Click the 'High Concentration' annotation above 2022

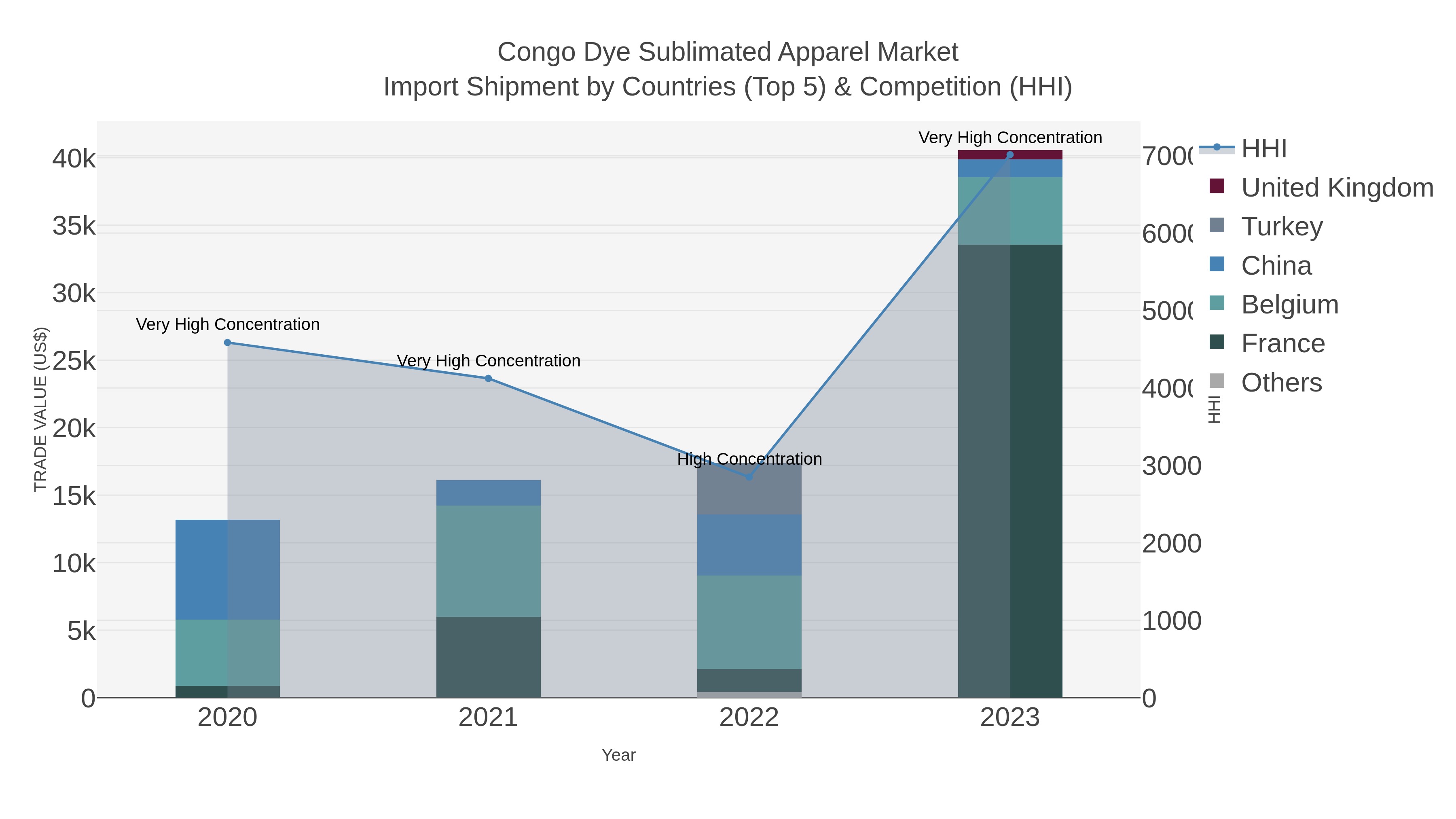tap(749, 459)
